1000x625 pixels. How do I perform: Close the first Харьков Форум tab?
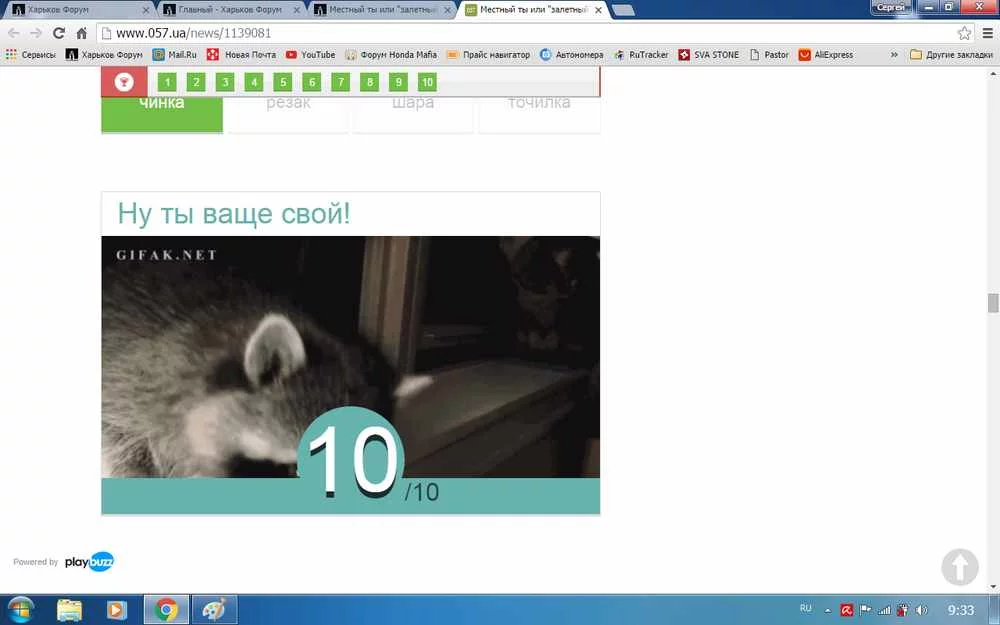click(145, 10)
